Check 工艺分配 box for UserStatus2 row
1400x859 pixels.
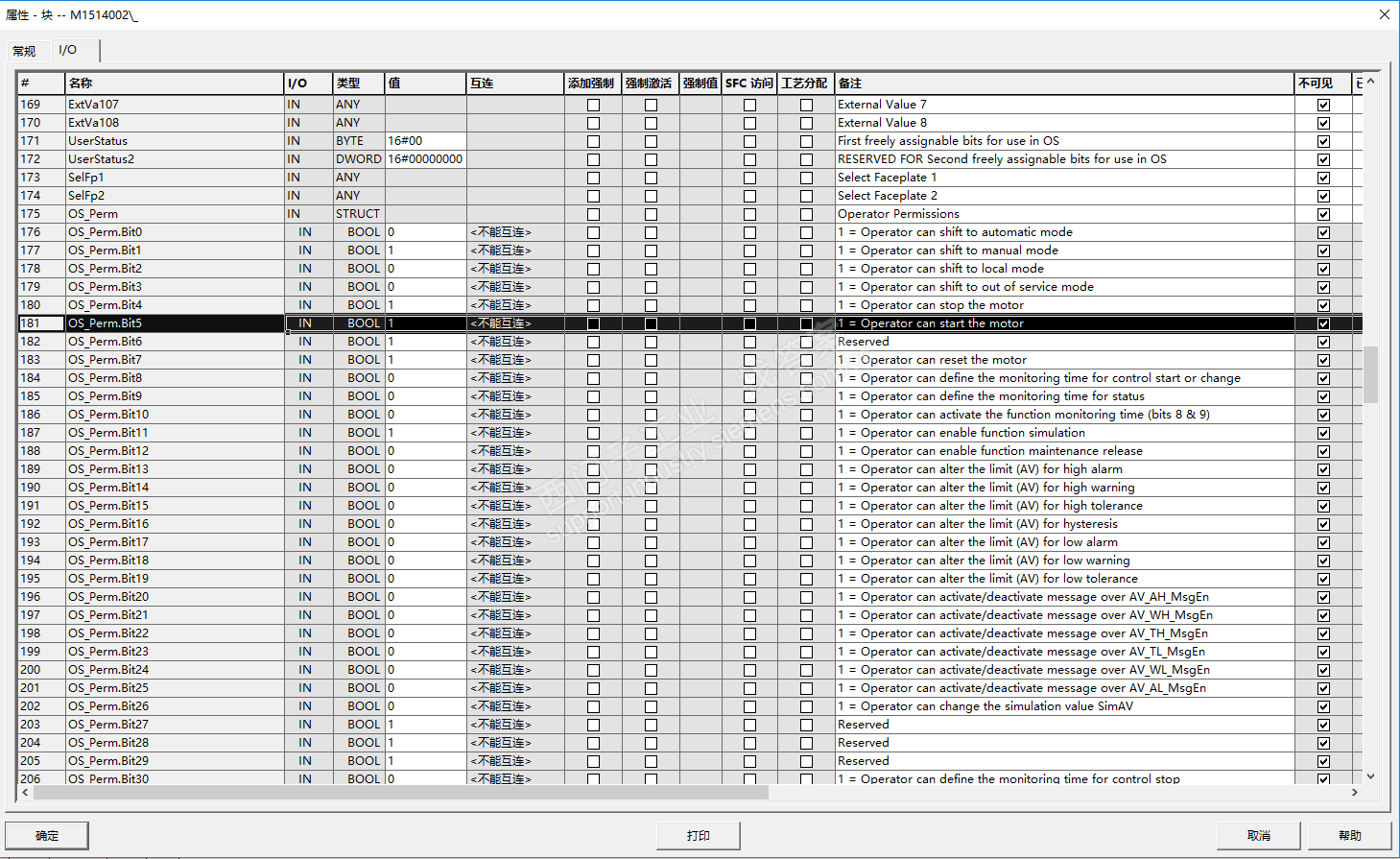806,159
